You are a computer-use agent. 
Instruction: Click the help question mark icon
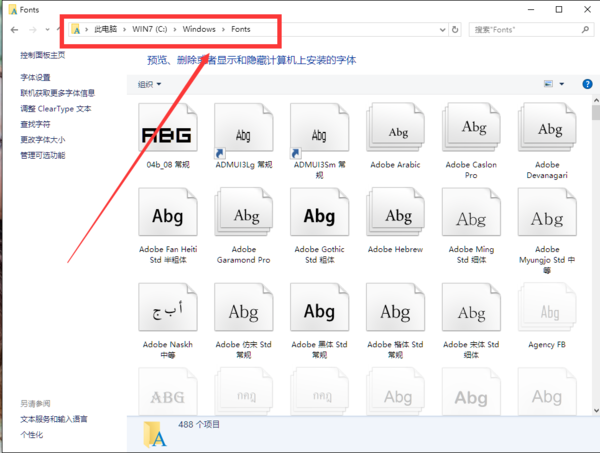click(587, 84)
